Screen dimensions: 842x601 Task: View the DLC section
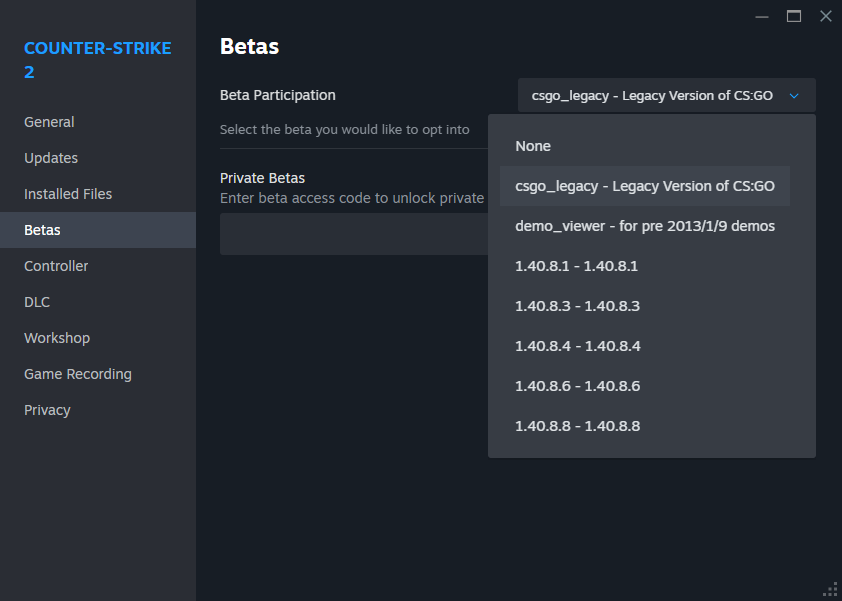tap(36, 301)
